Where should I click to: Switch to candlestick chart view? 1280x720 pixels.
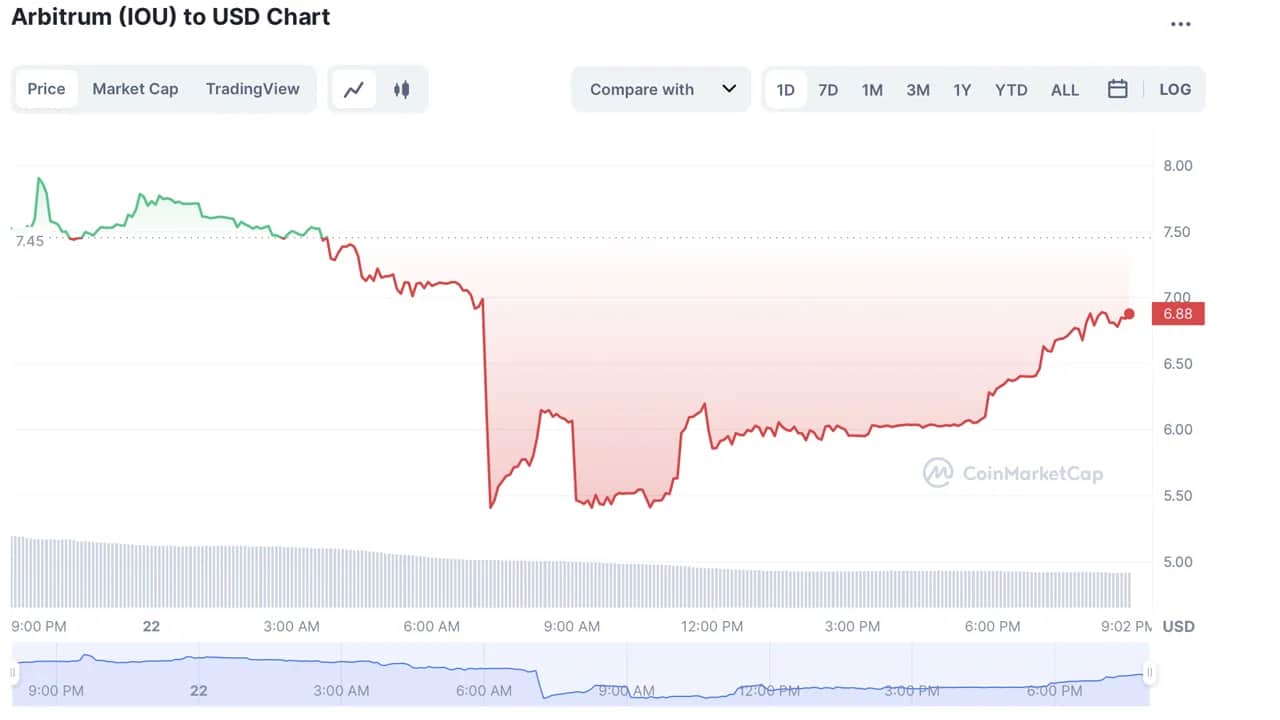tap(401, 89)
